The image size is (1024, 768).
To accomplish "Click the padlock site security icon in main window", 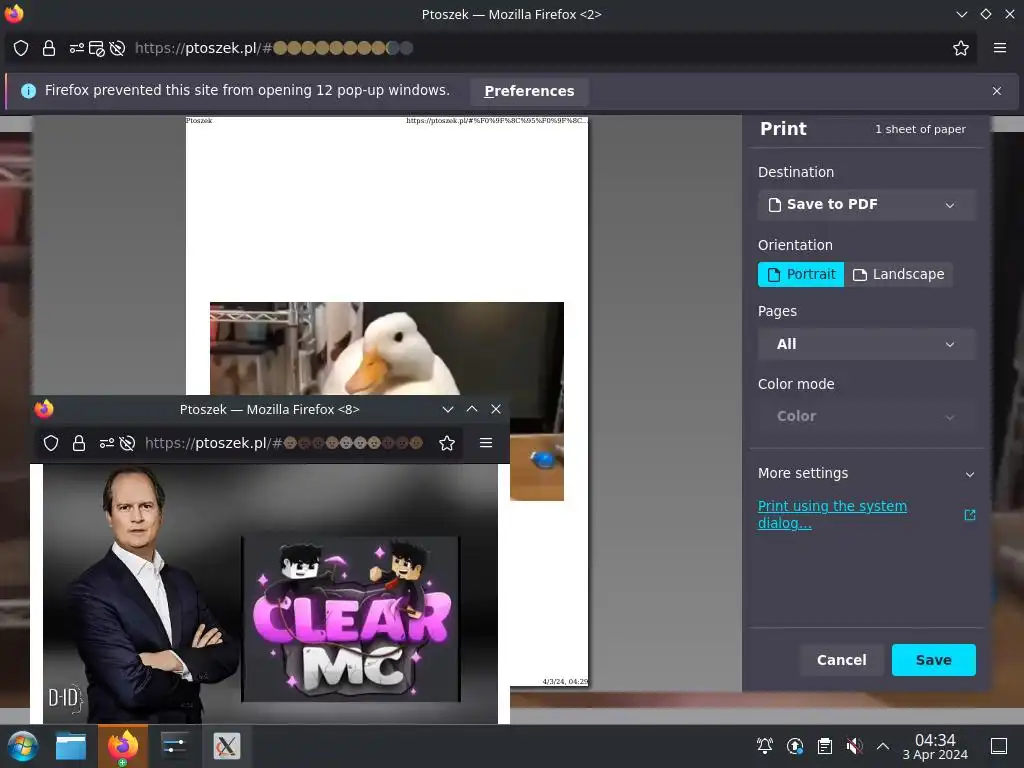I will [49, 48].
